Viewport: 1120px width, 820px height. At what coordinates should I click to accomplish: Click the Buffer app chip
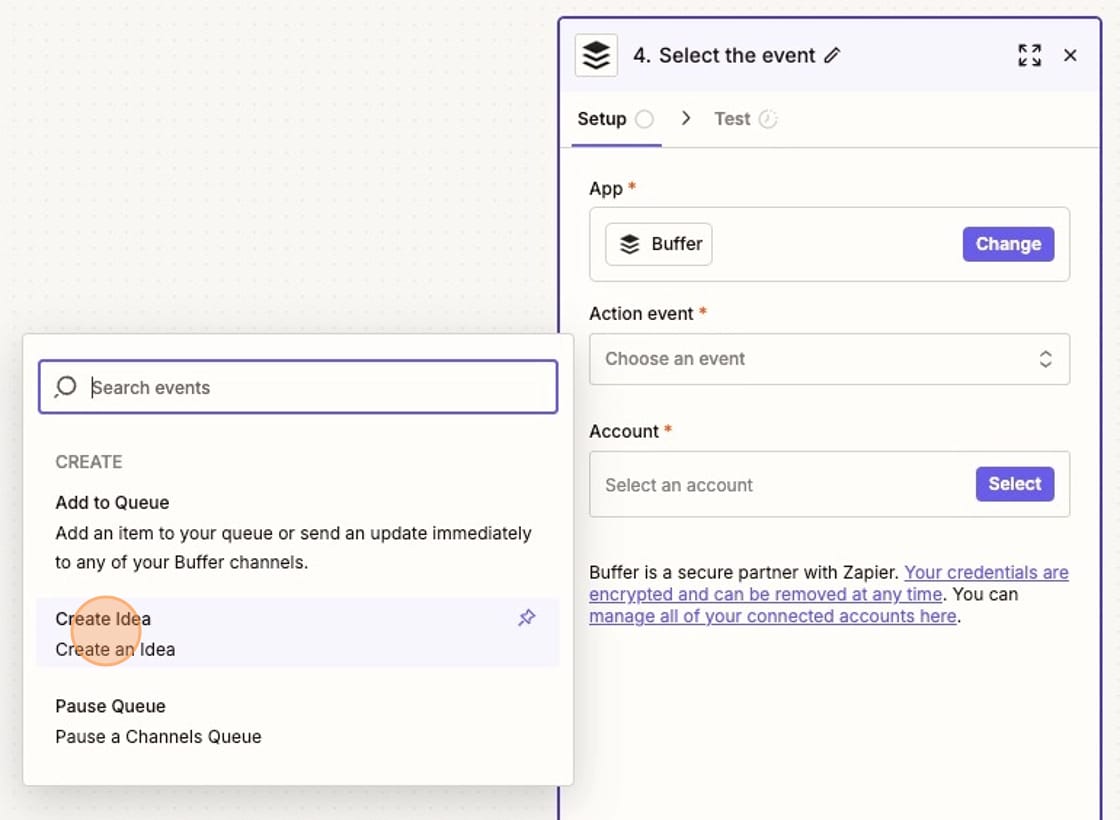(x=659, y=244)
